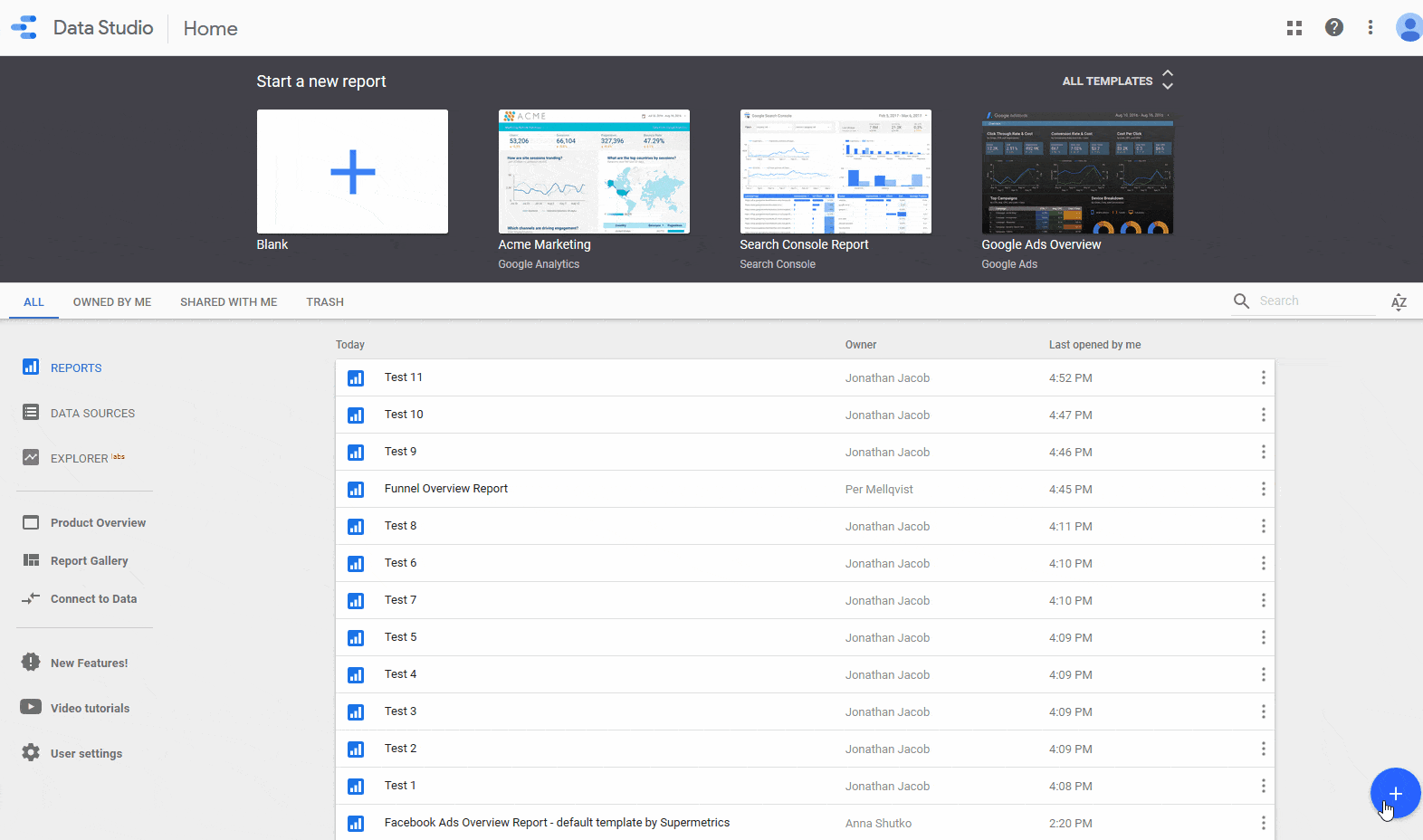1423x840 pixels.
Task: Open more options for Test 6 row
Action: (x=1263, y=563)
